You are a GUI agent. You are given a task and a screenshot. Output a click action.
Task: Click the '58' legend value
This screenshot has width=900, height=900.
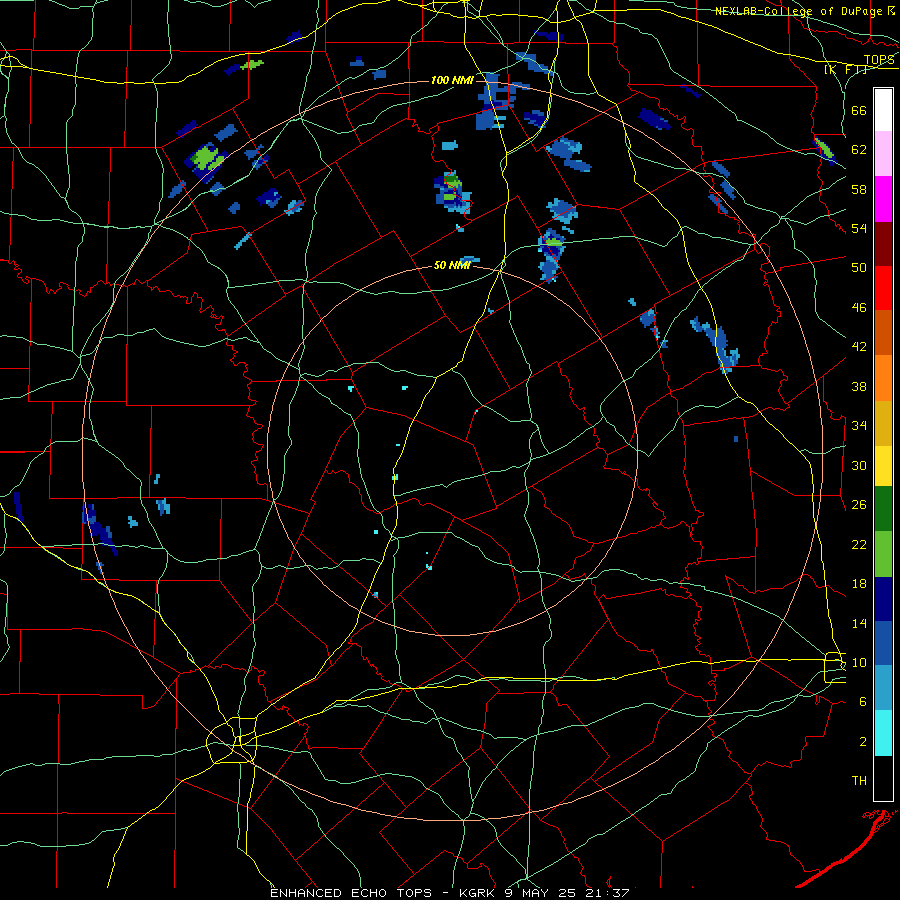point(859,189)
